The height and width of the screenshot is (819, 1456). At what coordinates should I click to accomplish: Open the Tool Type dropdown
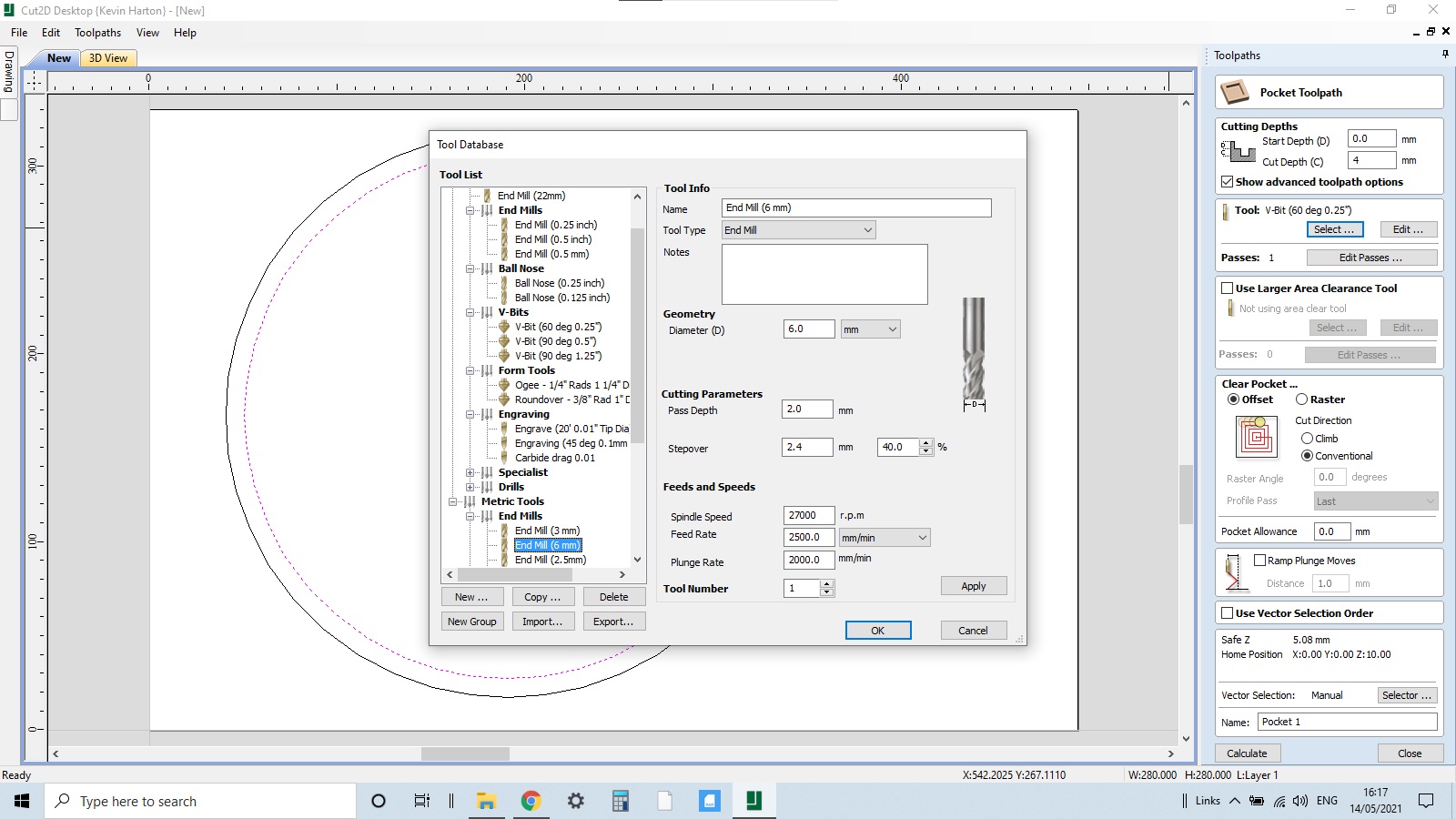(x=799, y=230)
